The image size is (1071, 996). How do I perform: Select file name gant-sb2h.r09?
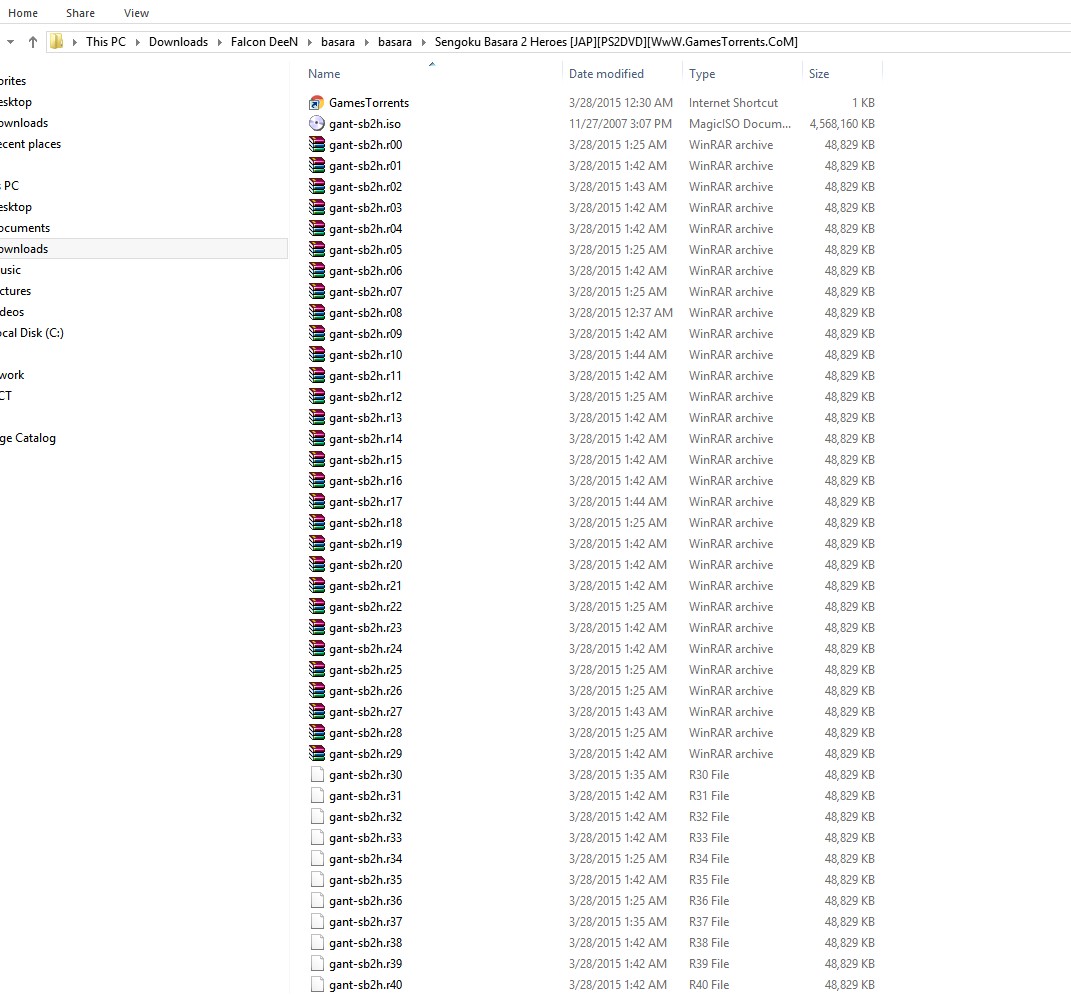point(365,333)
